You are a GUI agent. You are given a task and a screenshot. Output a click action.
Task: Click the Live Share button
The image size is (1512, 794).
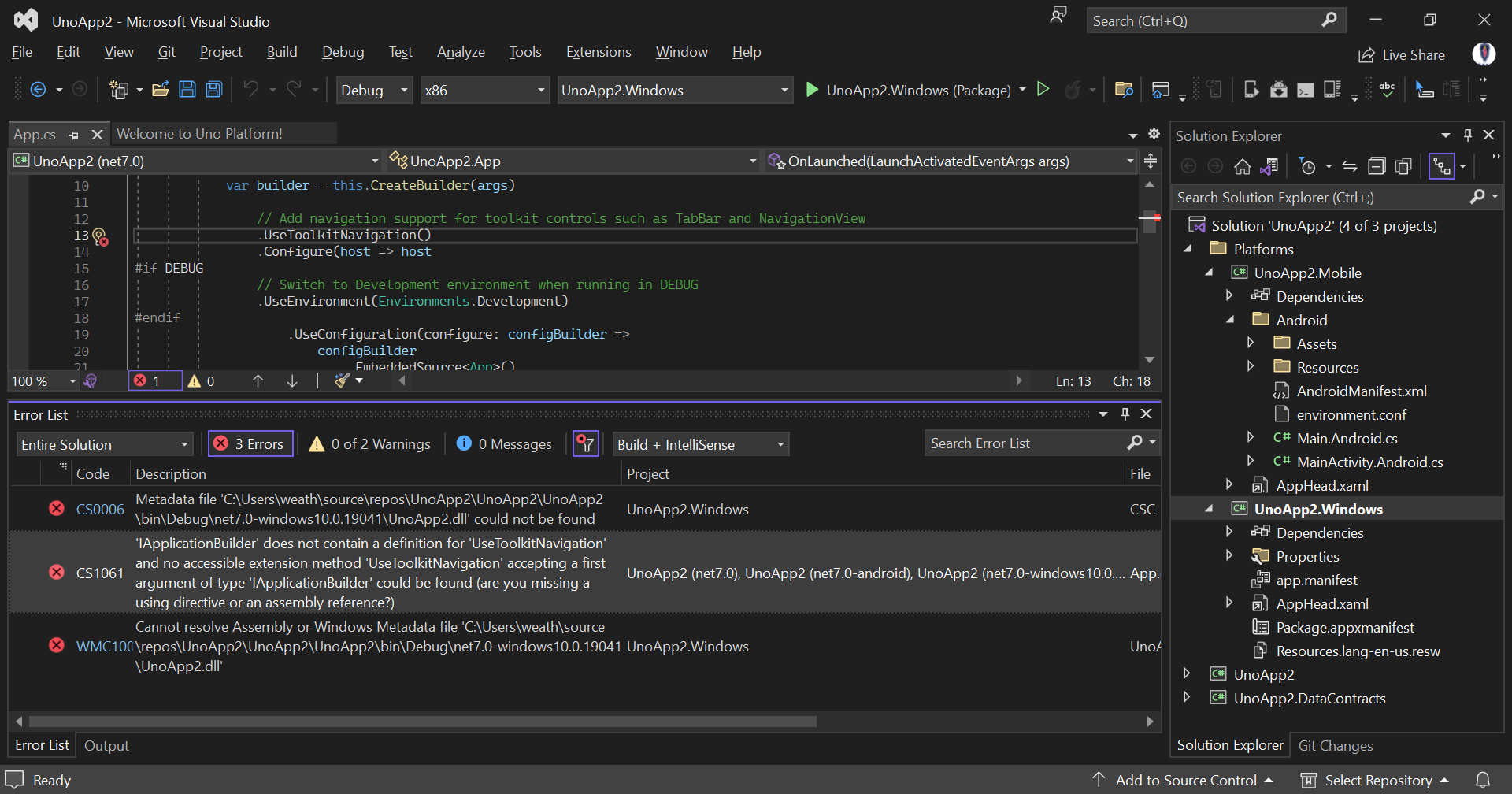(x=1402, y=55)
